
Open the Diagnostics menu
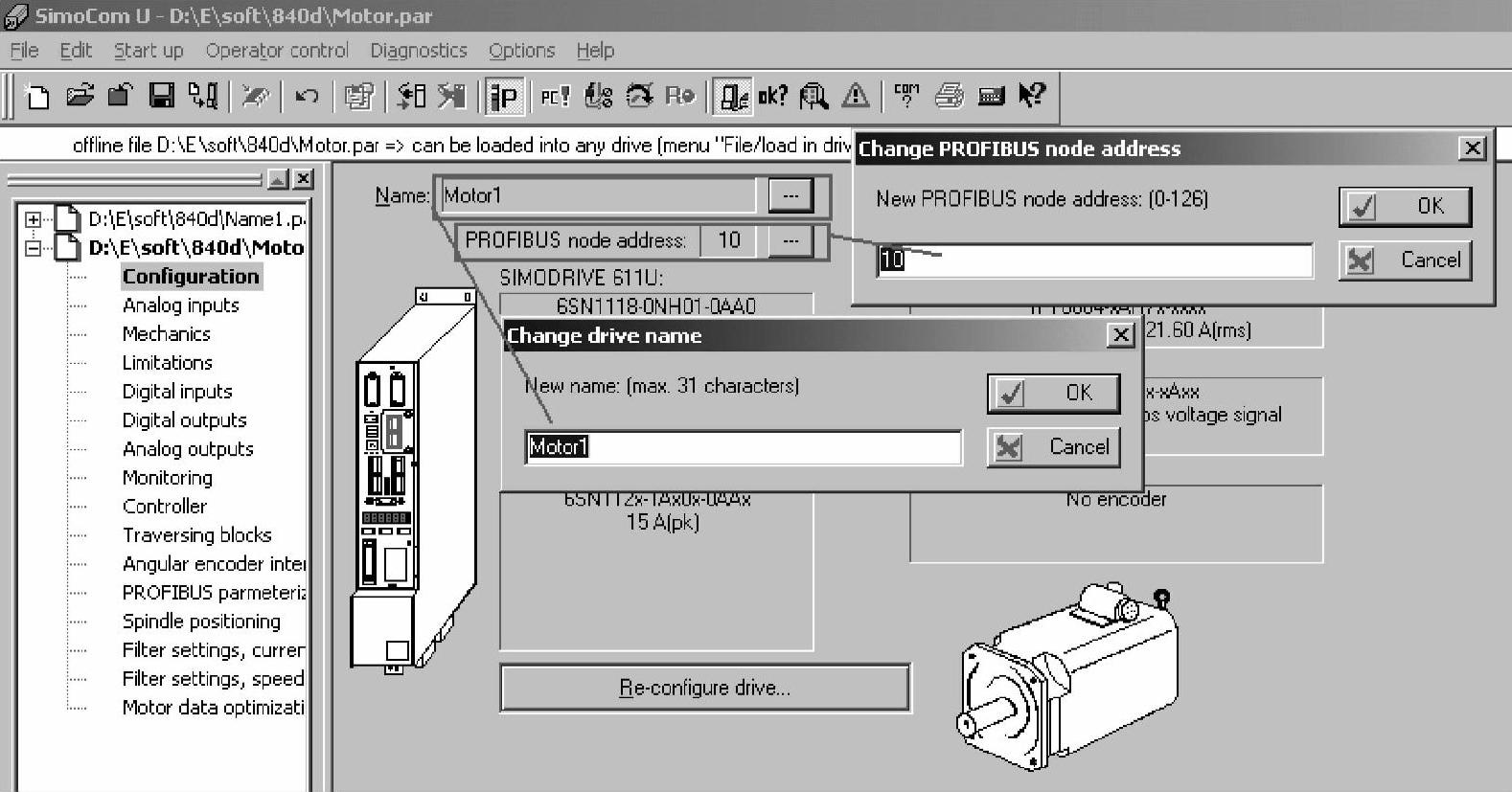419,51
